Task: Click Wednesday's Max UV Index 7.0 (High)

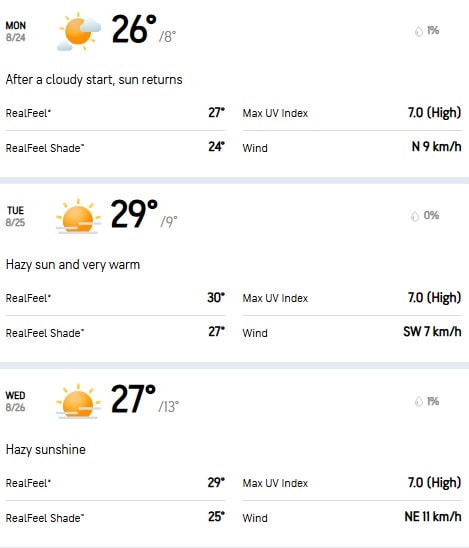Action: click(435, 483)
